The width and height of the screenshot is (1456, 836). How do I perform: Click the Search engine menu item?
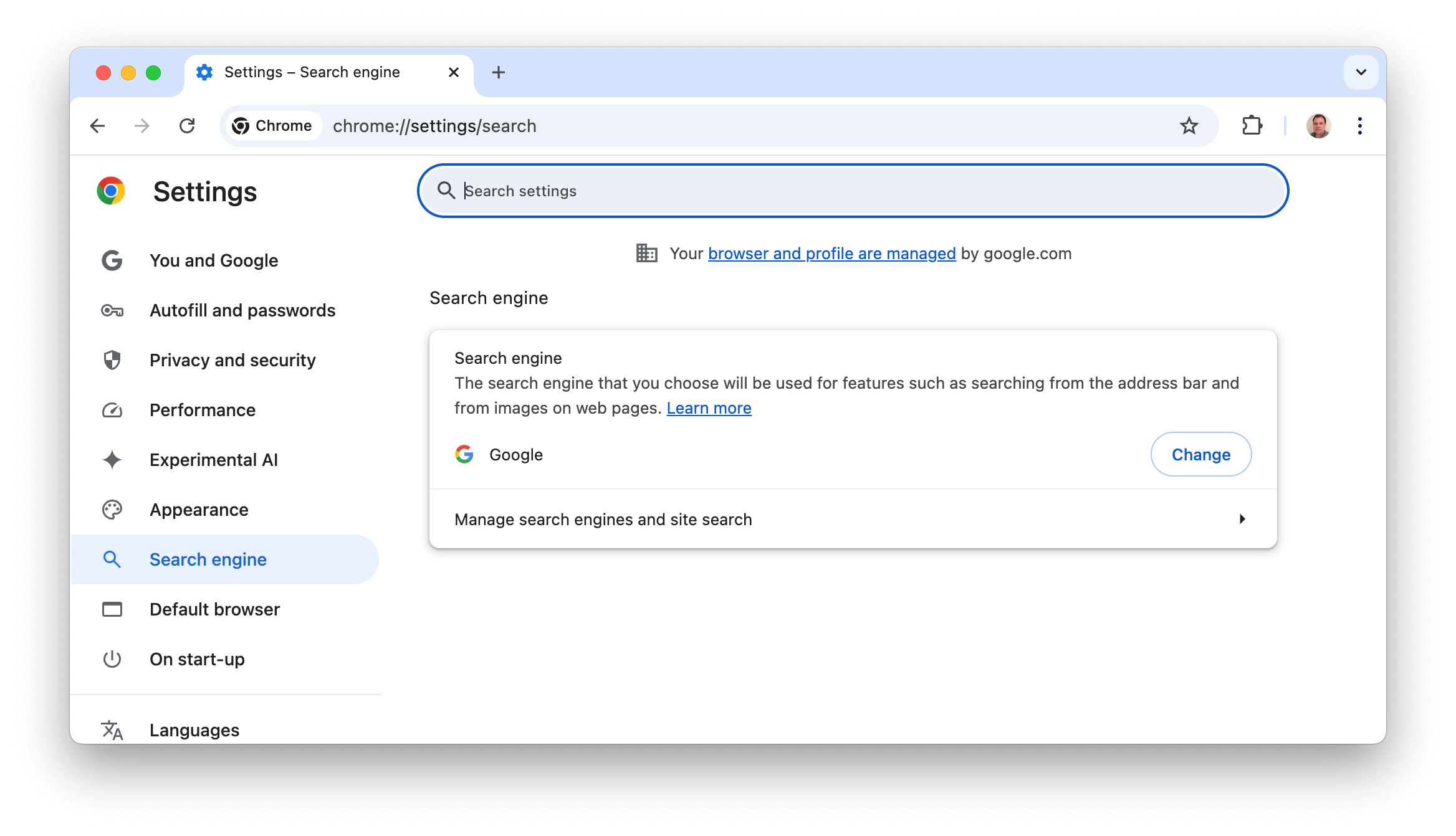click(208, 559)
